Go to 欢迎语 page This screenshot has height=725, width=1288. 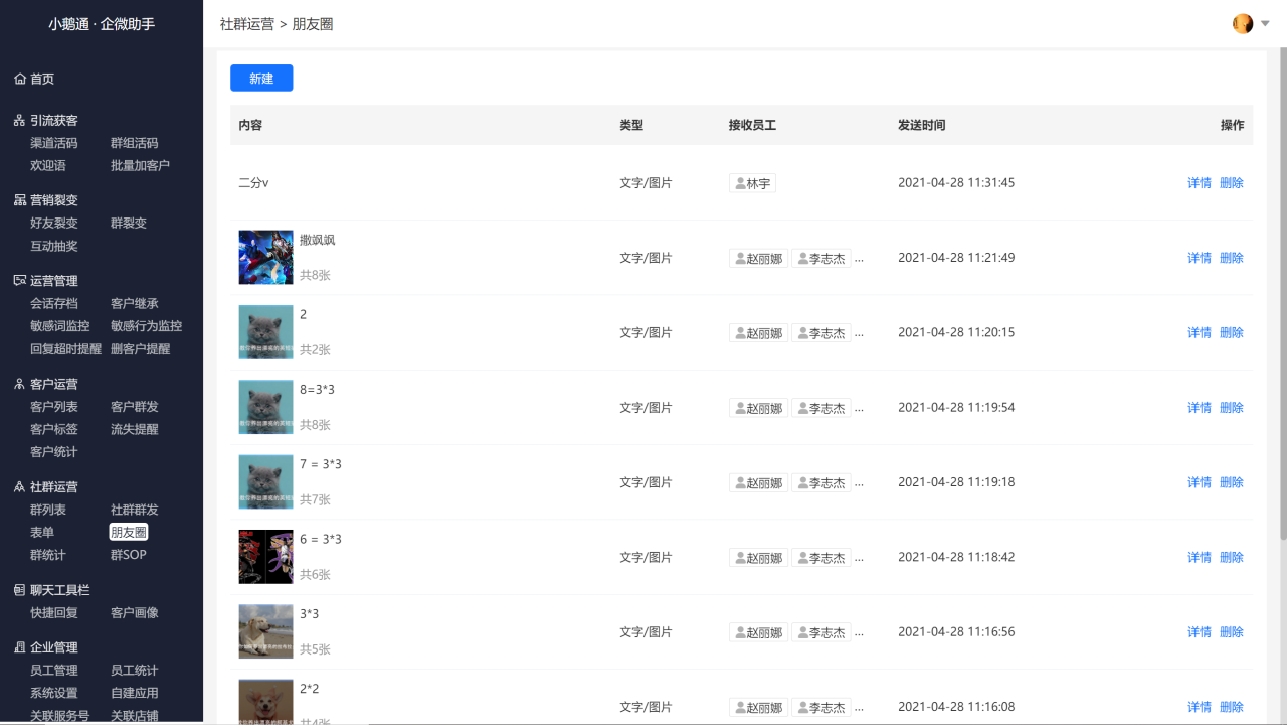pos(48,165)
